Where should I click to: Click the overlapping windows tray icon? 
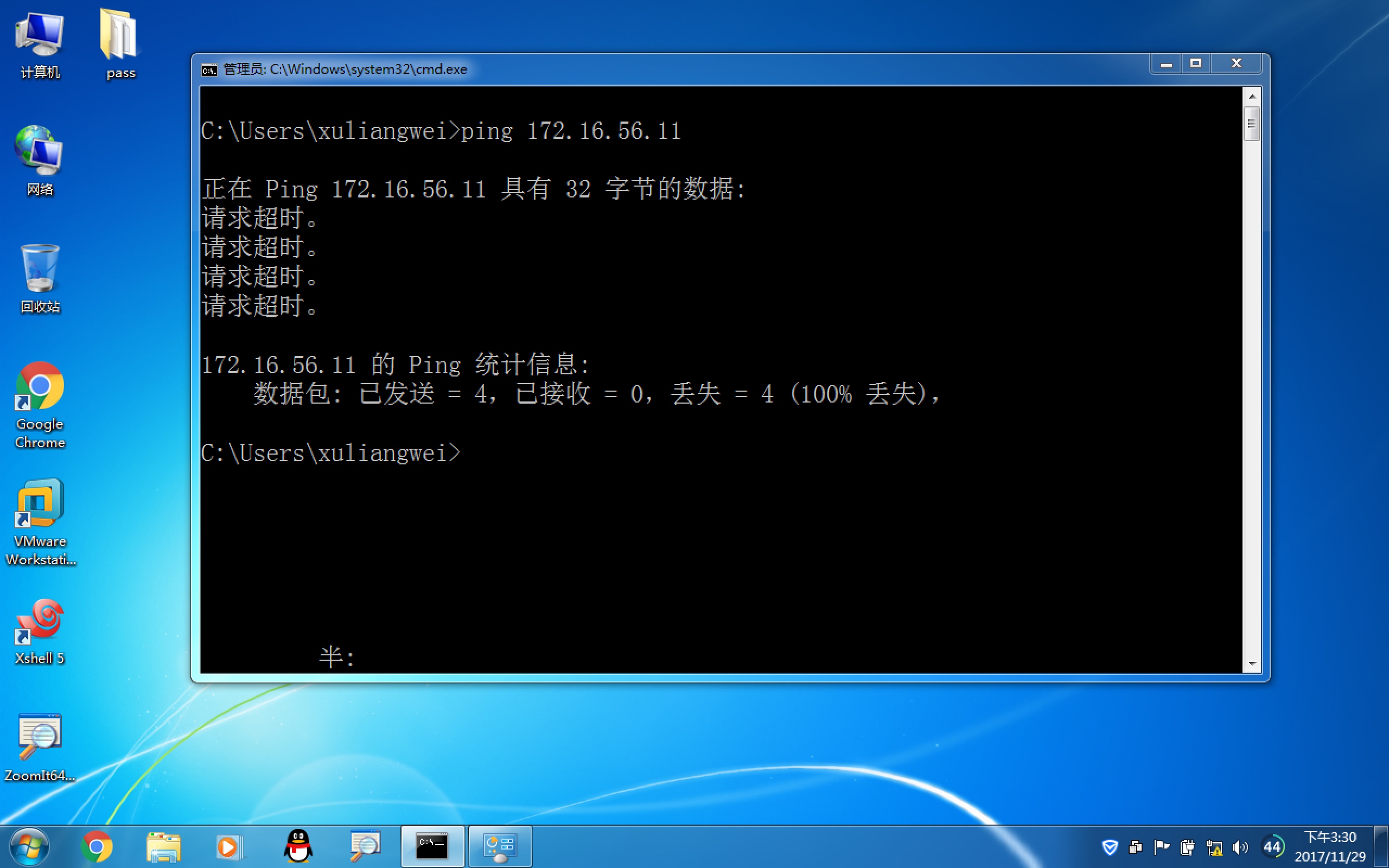click(1135, 847)
